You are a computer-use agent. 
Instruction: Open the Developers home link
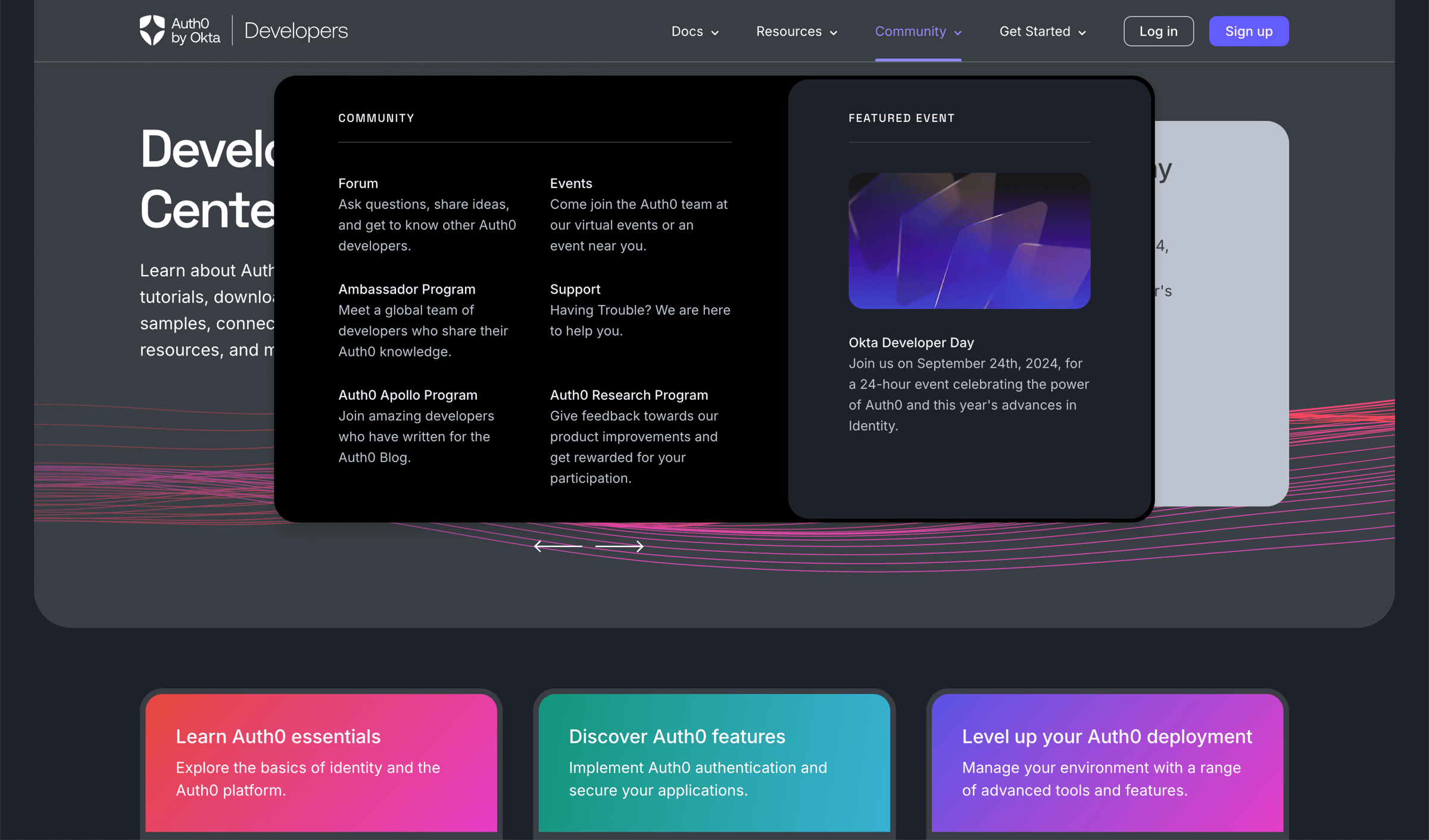[x=296, y=30]
